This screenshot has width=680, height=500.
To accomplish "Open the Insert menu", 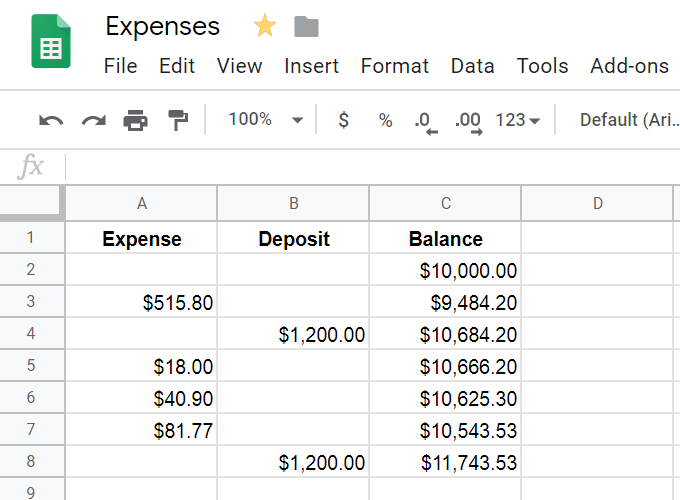I will coord(311,66).
